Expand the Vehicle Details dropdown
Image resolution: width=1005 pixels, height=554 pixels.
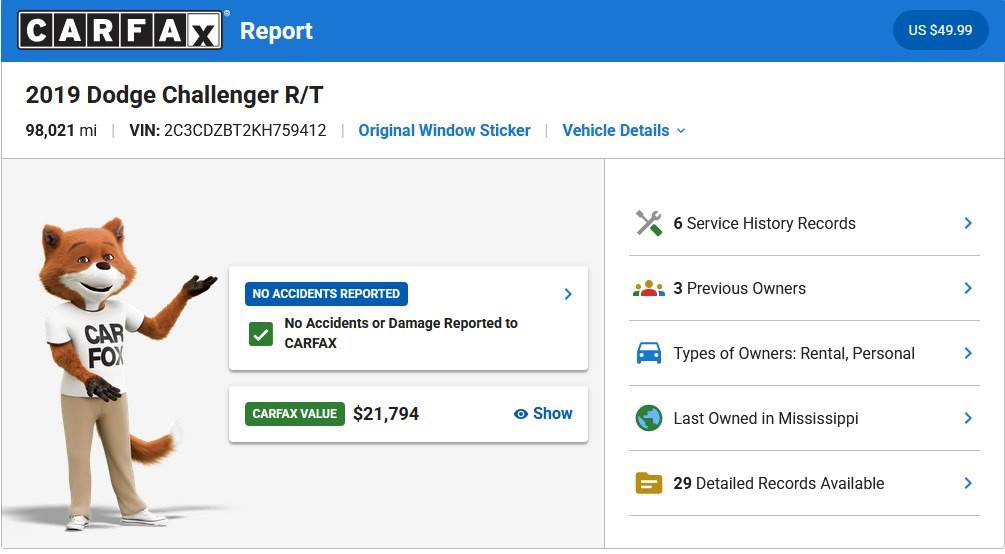pyautogui.click(x=624, y=130)
